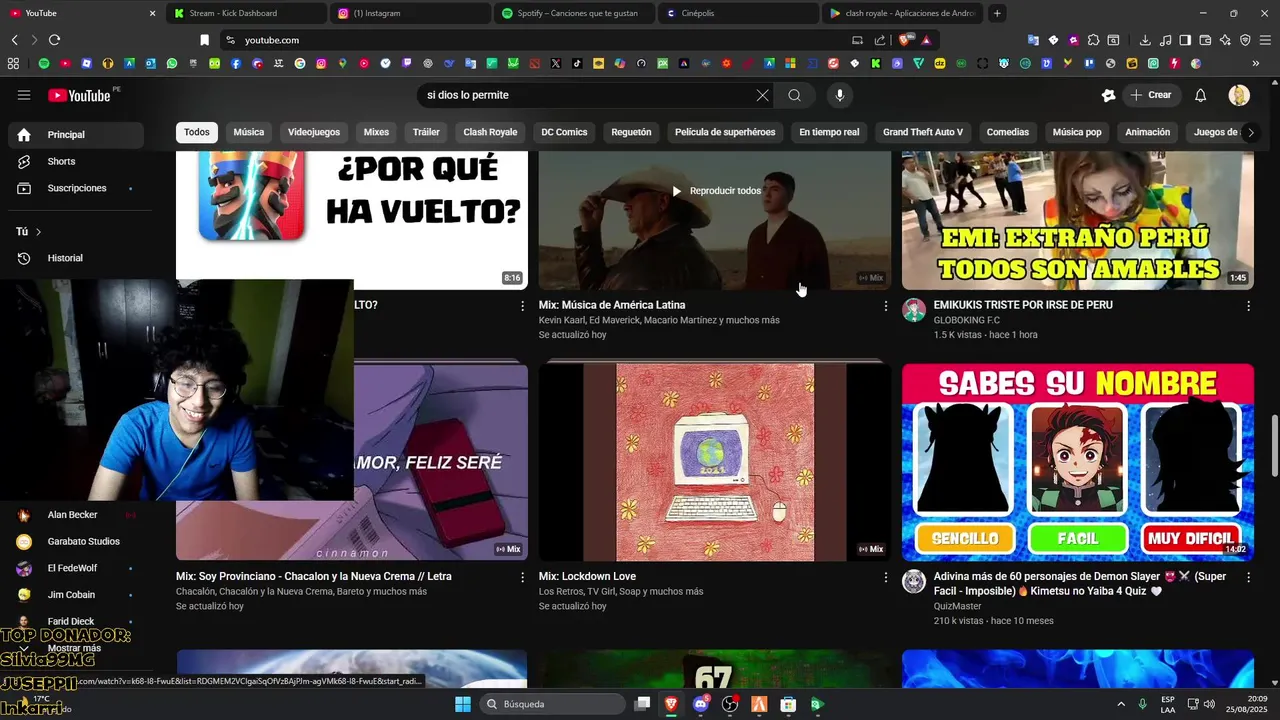
Task: Open options for Demon Slayer quiz video
Action: pyautogui.click(x=1248, y=577)
